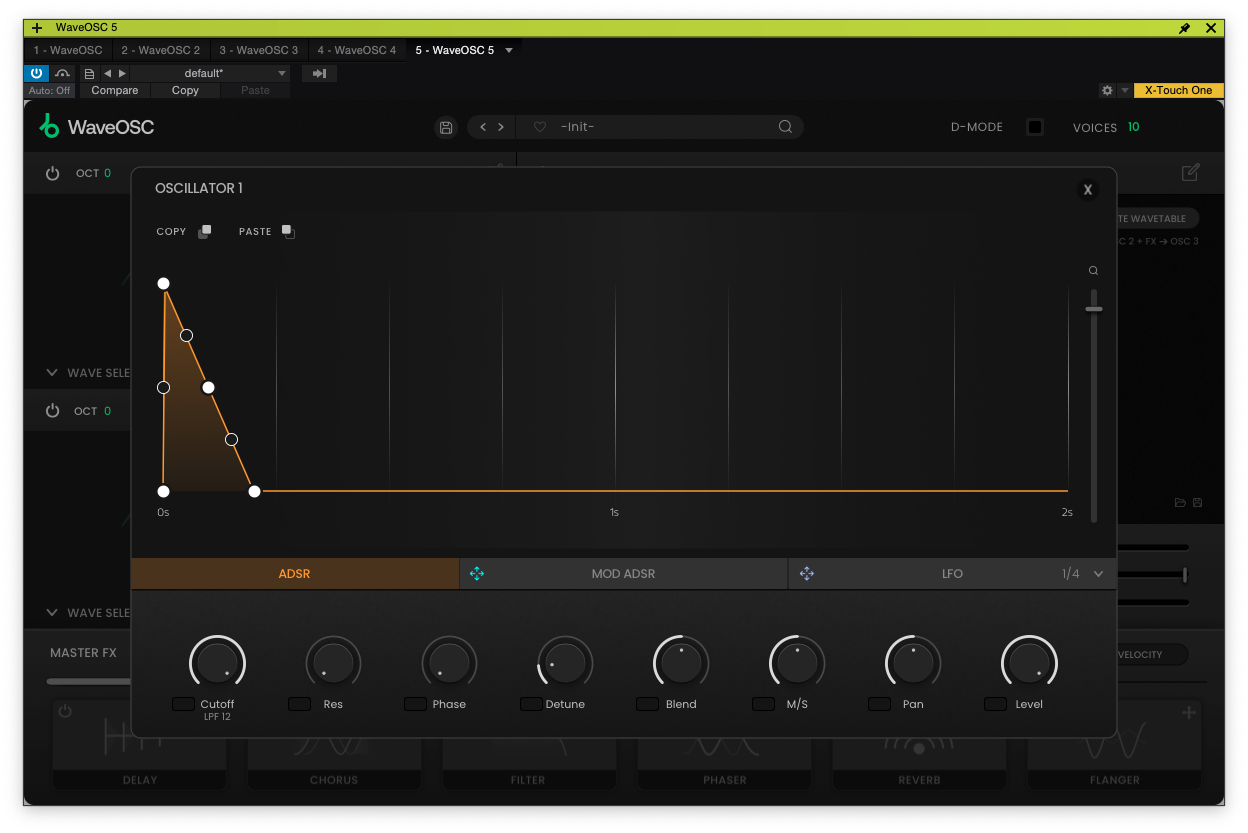Click the WaveOSC logo

tap(96, 127)
